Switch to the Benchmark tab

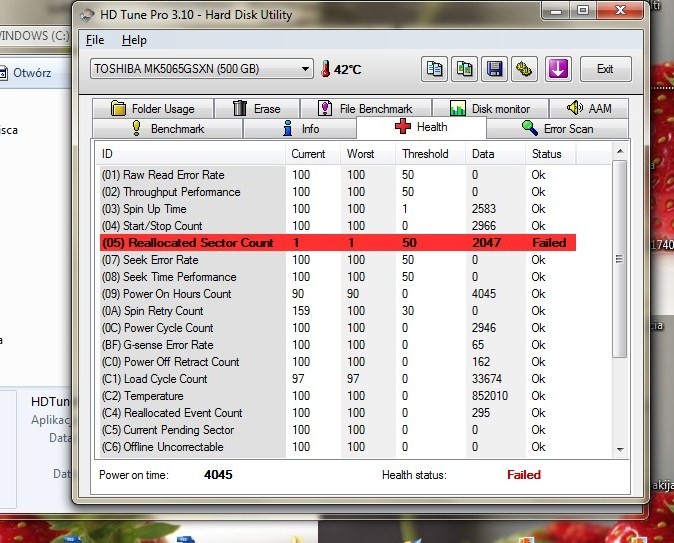168,129
